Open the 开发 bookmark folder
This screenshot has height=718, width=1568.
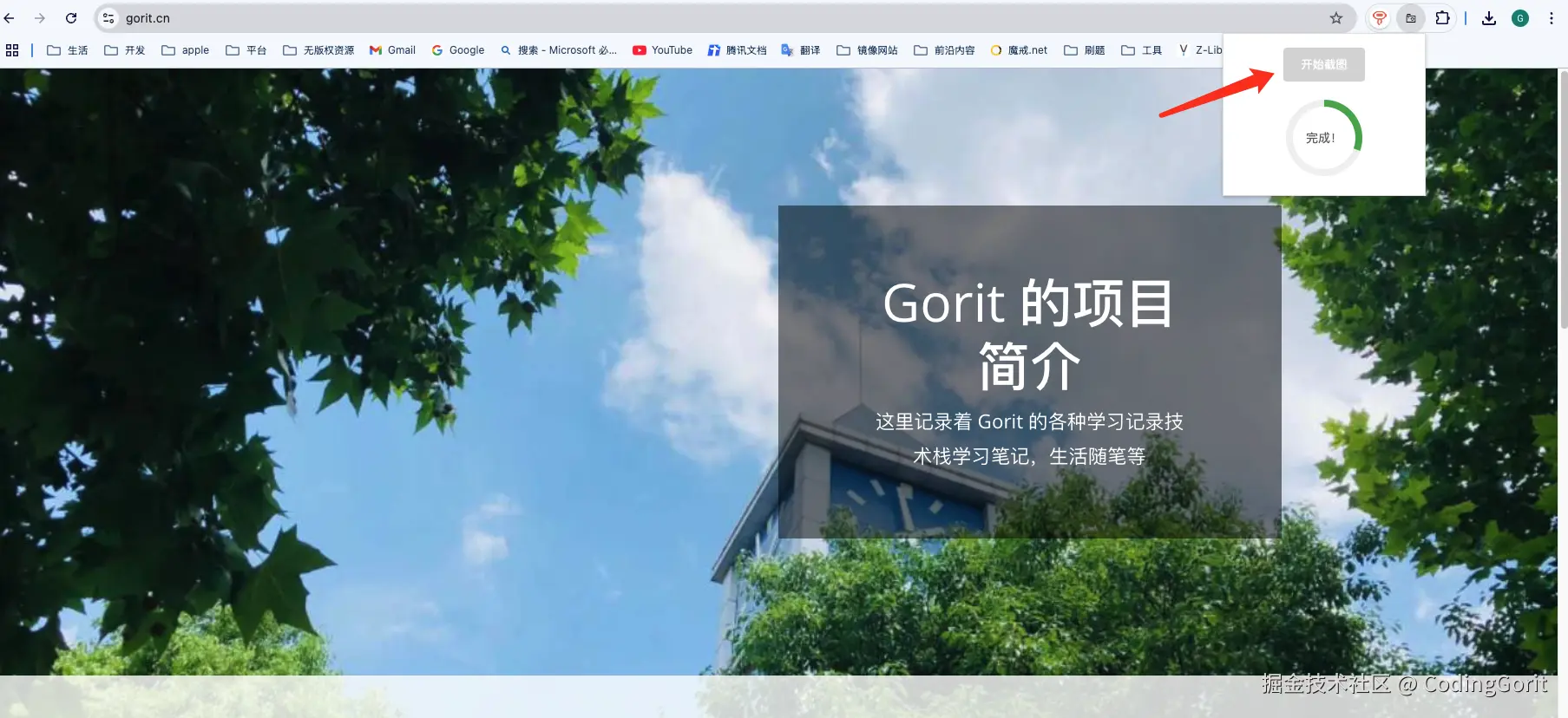[x=125, y=50]
